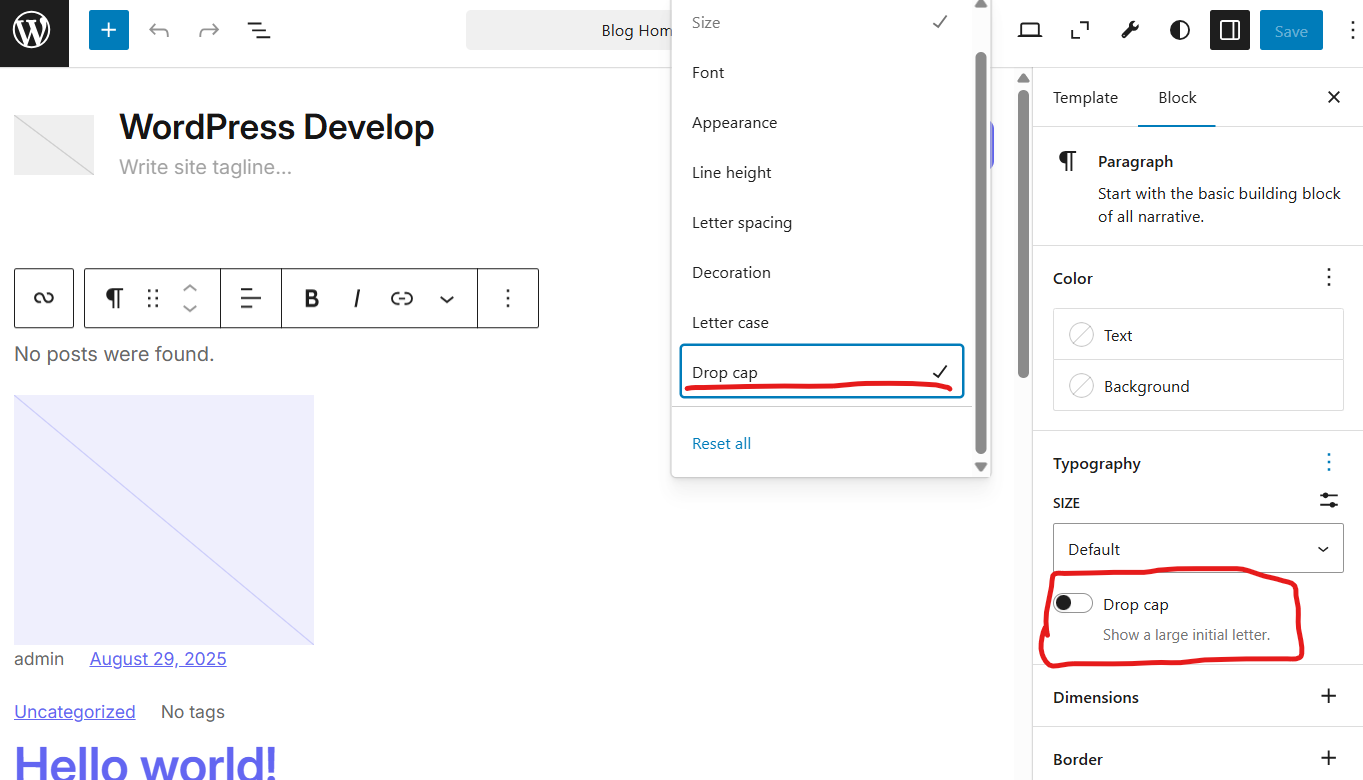Click Reset all in Typography menu
Image resolution: width=1363 pixels, height=780 pixels.
pyautogui.click(x=721, y=443)
